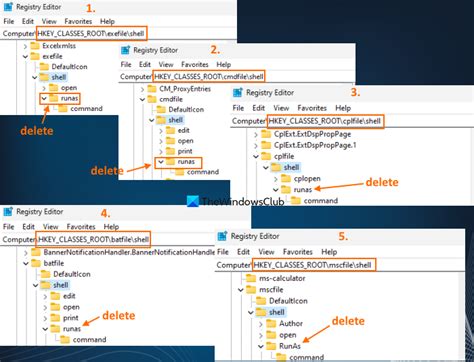
Task: Open Favorites menu in first Registry Editor
Action: [x=78, y=21]
